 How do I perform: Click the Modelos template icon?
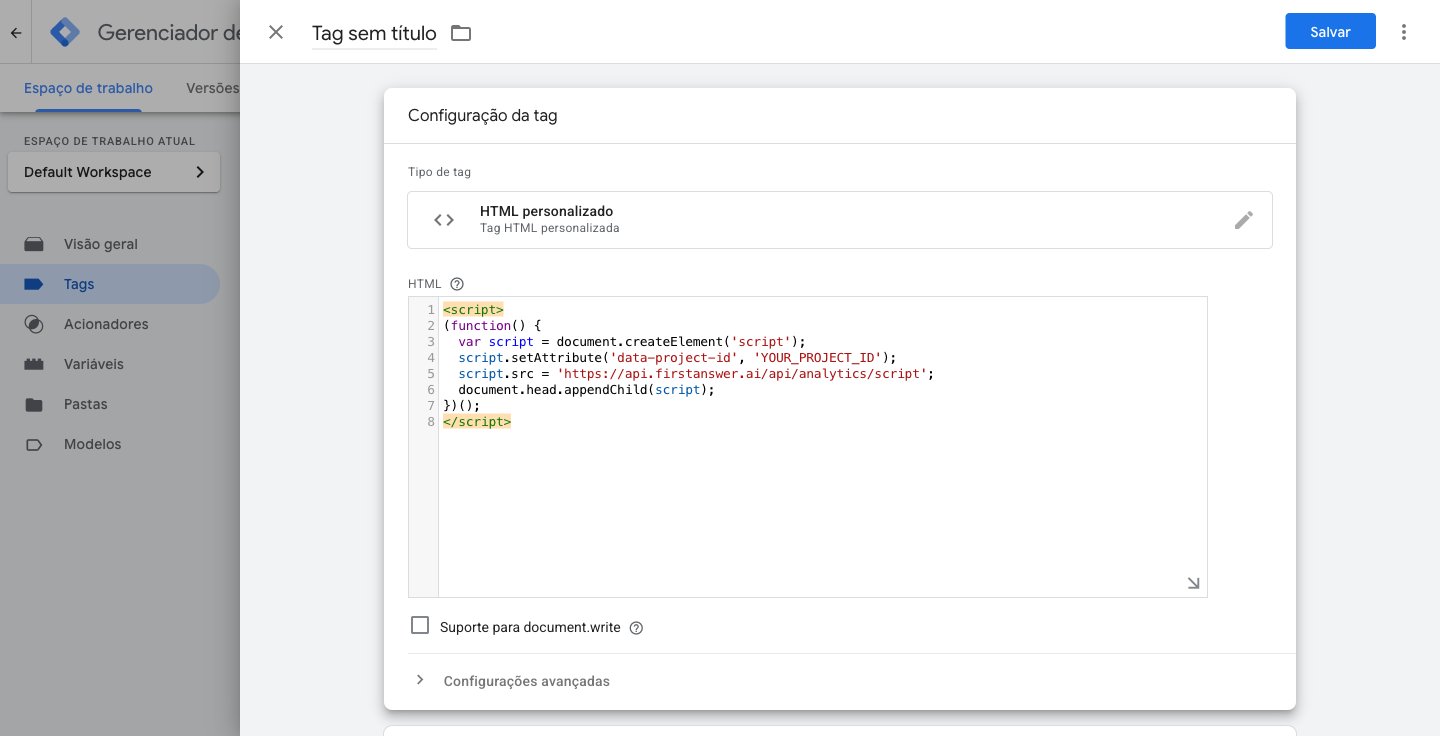(34, 444)
